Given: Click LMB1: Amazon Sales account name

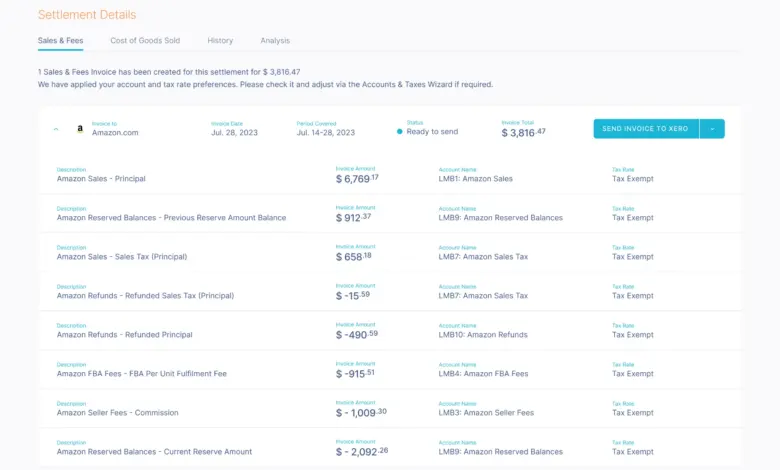Looking at the screenshot, I should click(x=476, y=179).
